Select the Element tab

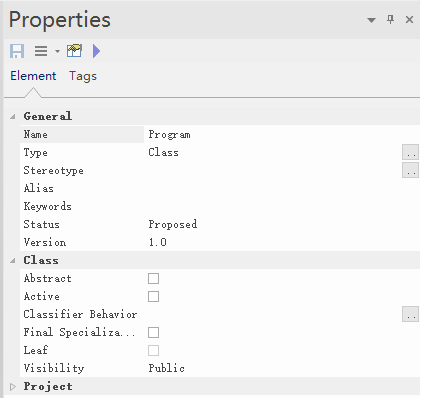click(x=33, y=76)
